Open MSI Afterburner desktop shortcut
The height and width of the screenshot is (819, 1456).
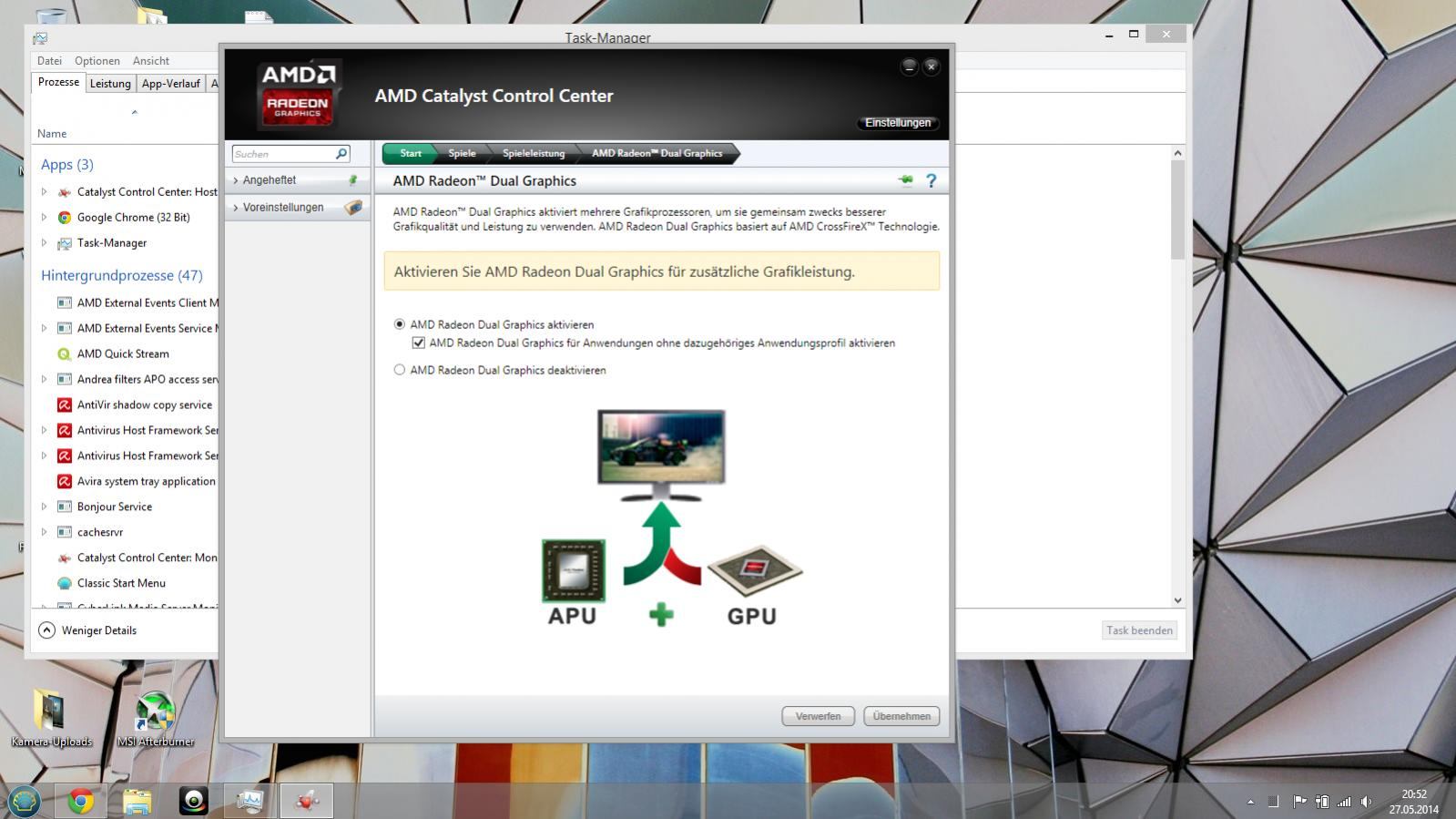pos(156,719)
